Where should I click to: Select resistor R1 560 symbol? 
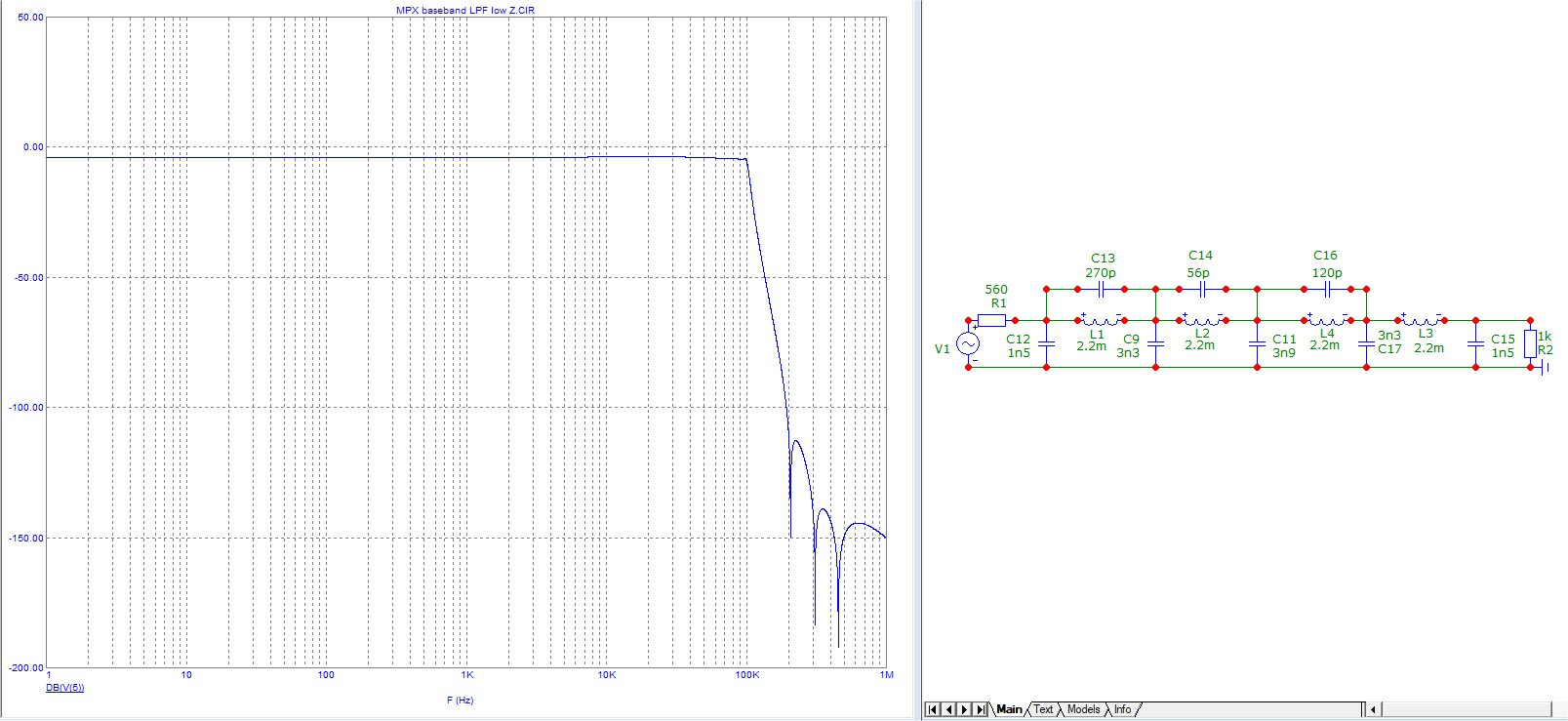coord(992,320)
